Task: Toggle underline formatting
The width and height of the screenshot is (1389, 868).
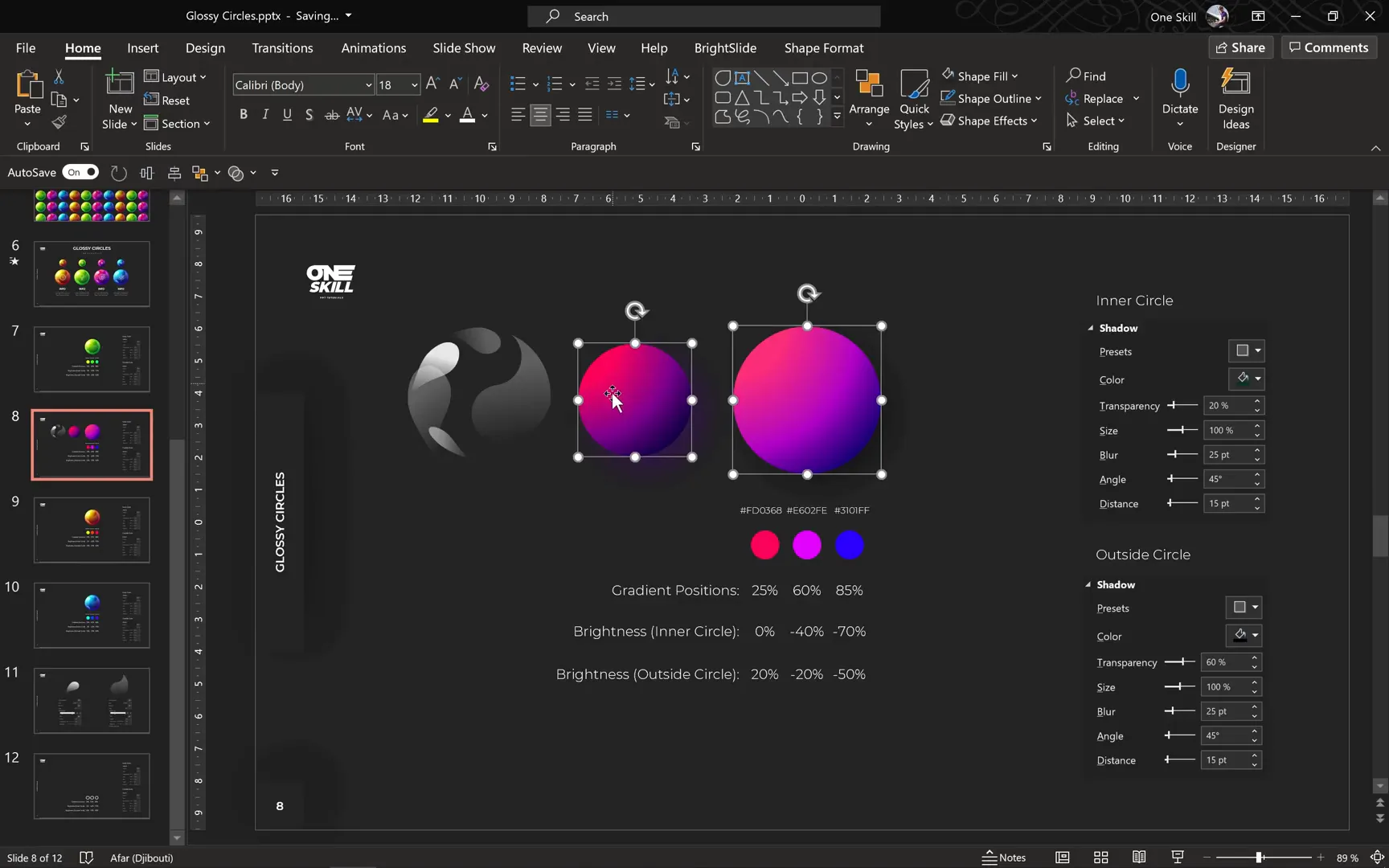Action: [287, 114]
